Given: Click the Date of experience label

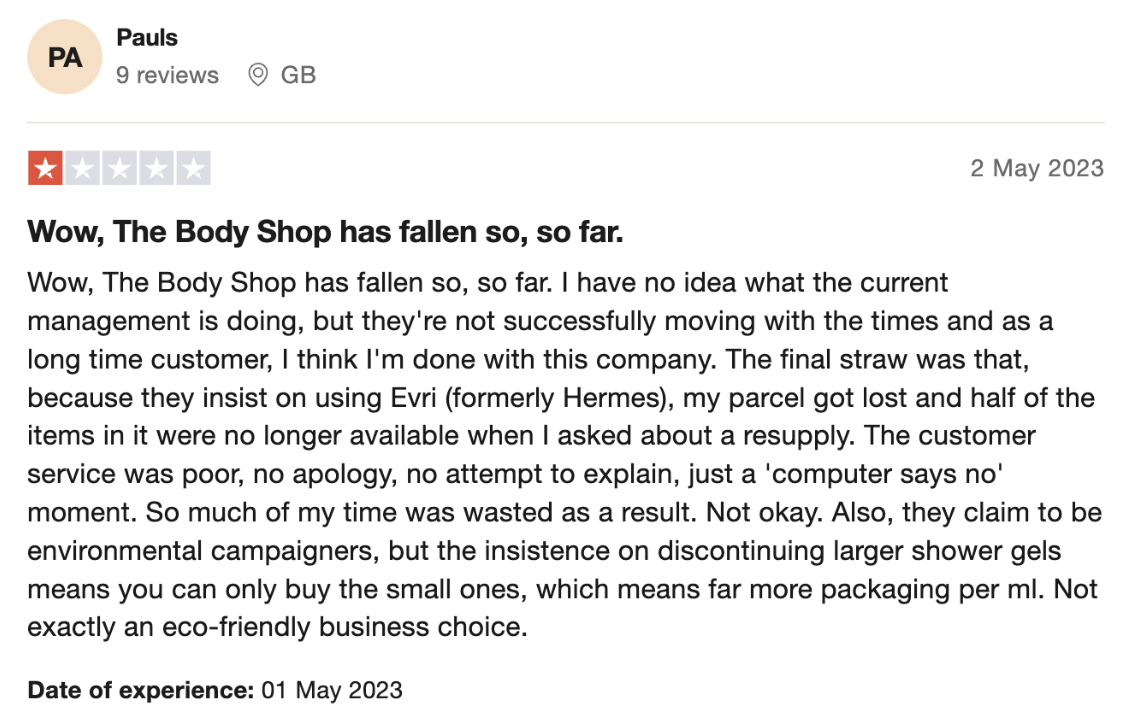Looking at the screenshot, I should [140, 690].
